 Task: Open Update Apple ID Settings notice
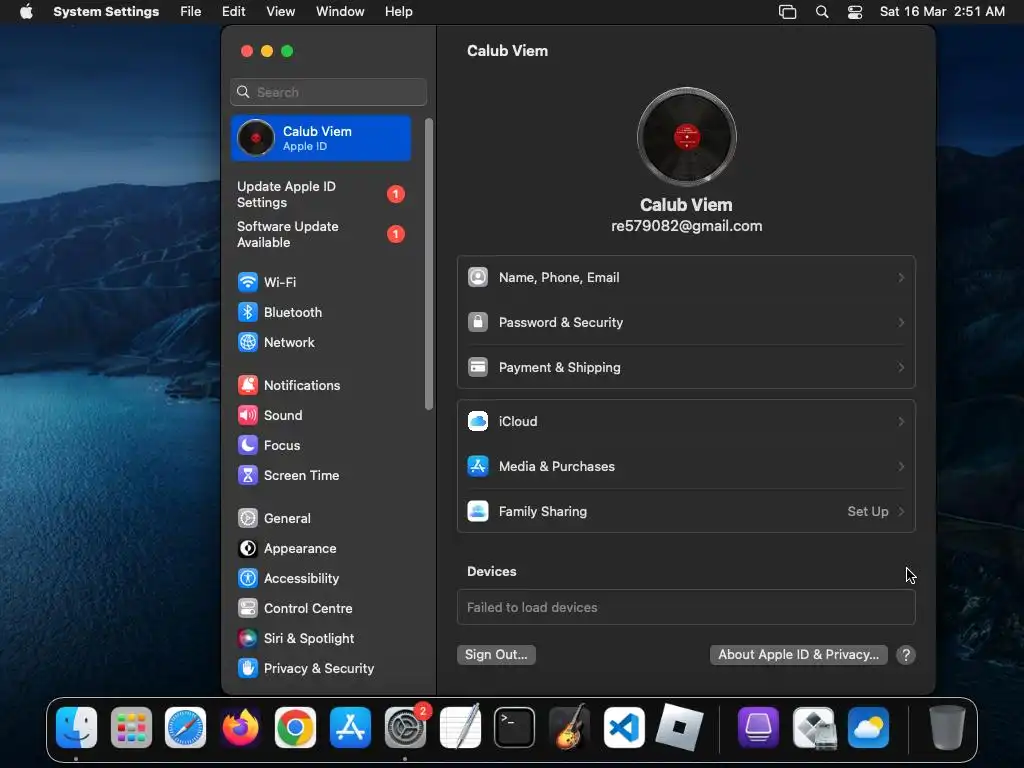click(321, 195)
